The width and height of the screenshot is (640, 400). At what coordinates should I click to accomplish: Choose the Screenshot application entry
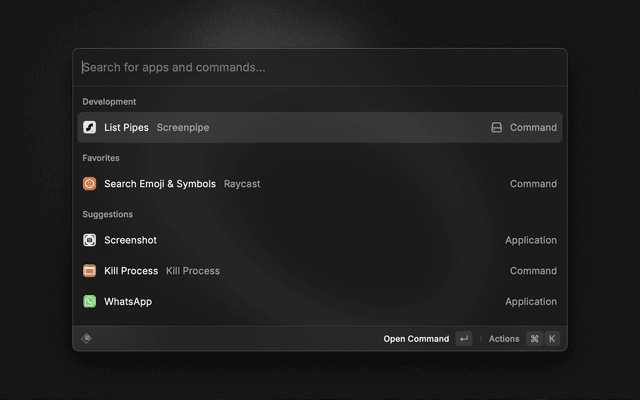(x=130, y=240)
